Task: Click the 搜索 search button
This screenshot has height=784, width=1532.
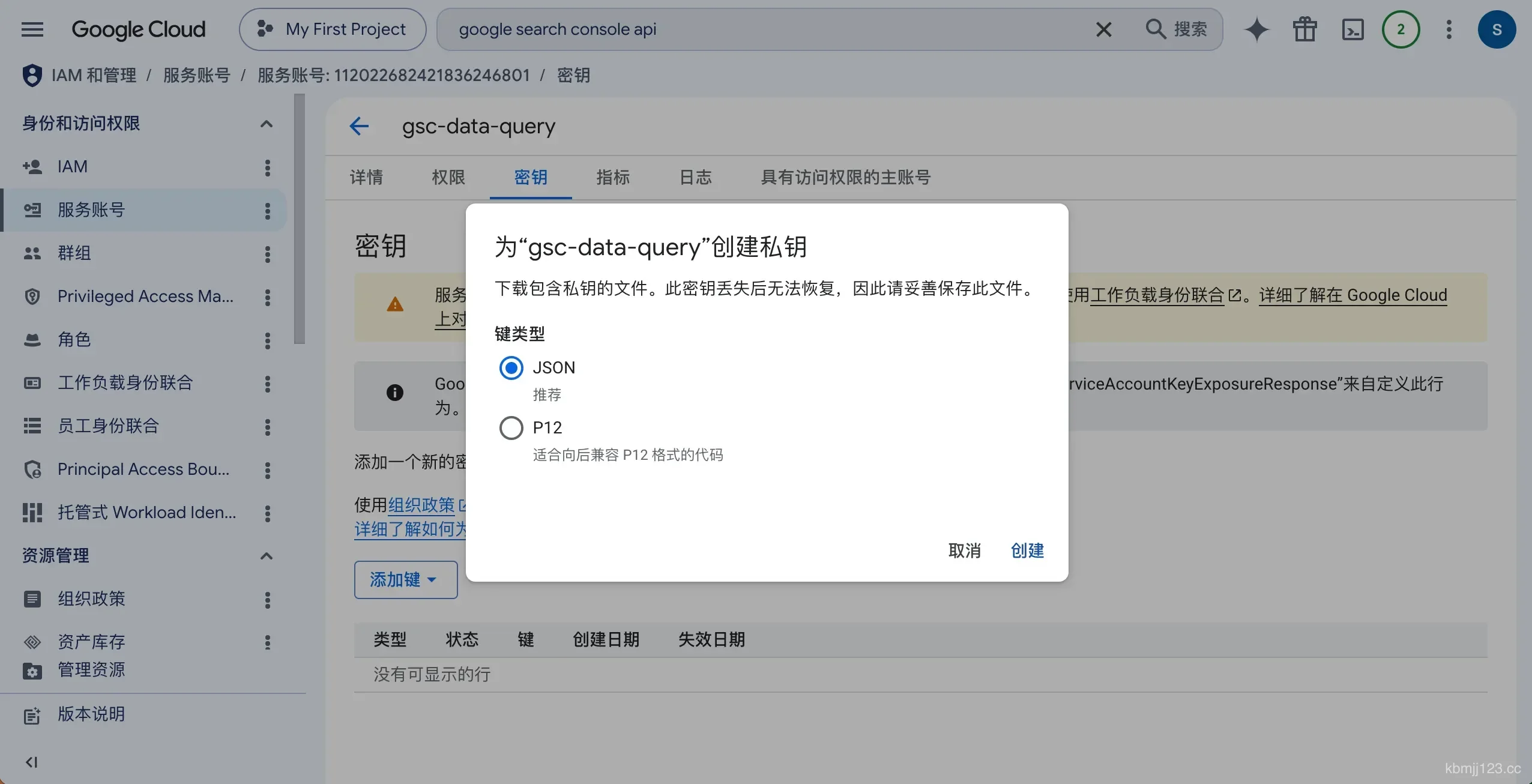Action: pyautogui.click(x=1176, y=29)
